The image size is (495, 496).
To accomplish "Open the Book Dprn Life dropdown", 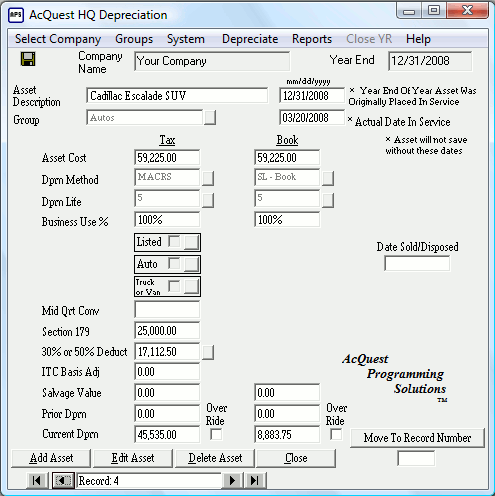I will tap(328, 200).
